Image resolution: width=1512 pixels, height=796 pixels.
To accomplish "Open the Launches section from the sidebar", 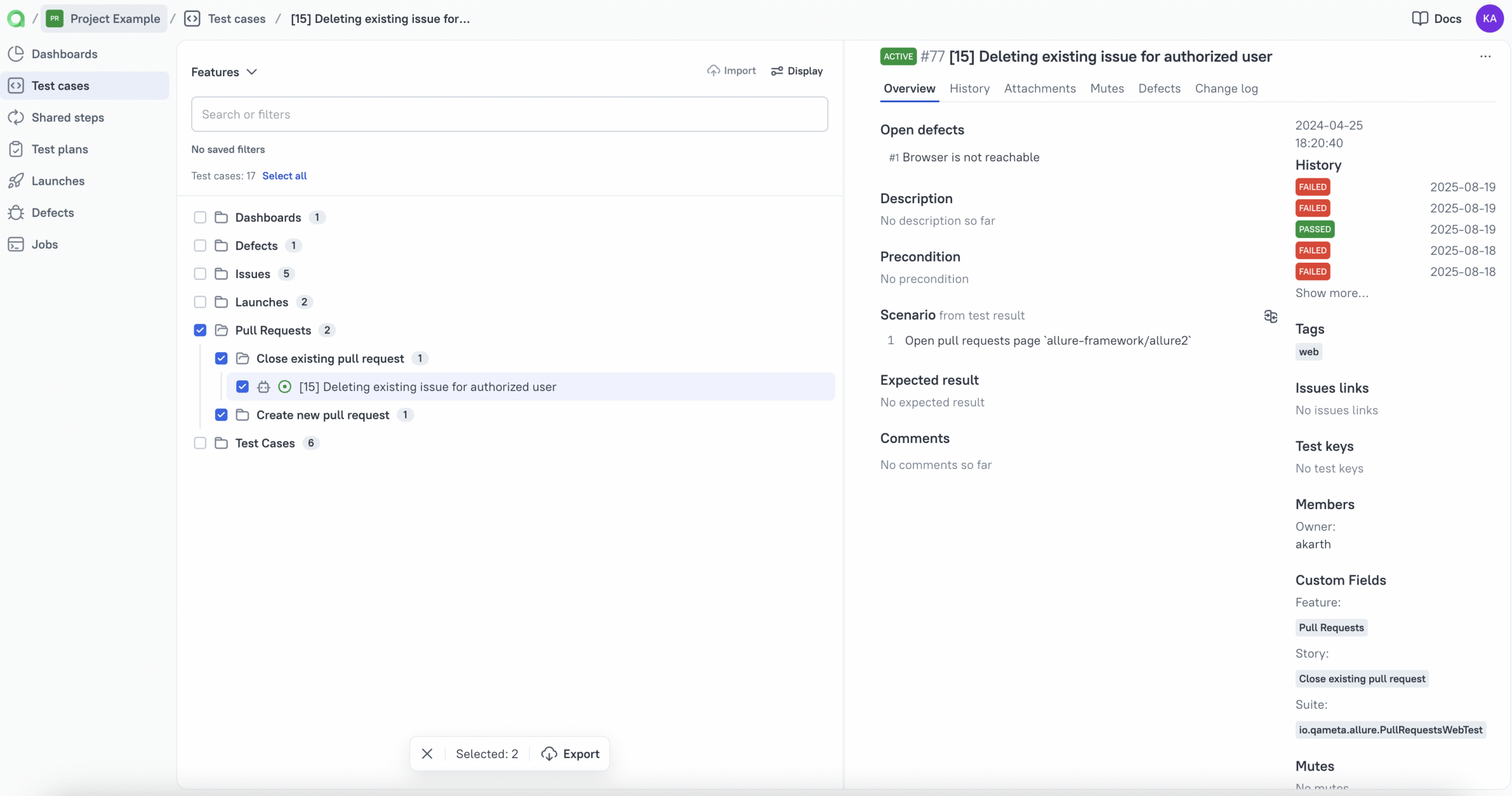I will [x=58, y=181].
